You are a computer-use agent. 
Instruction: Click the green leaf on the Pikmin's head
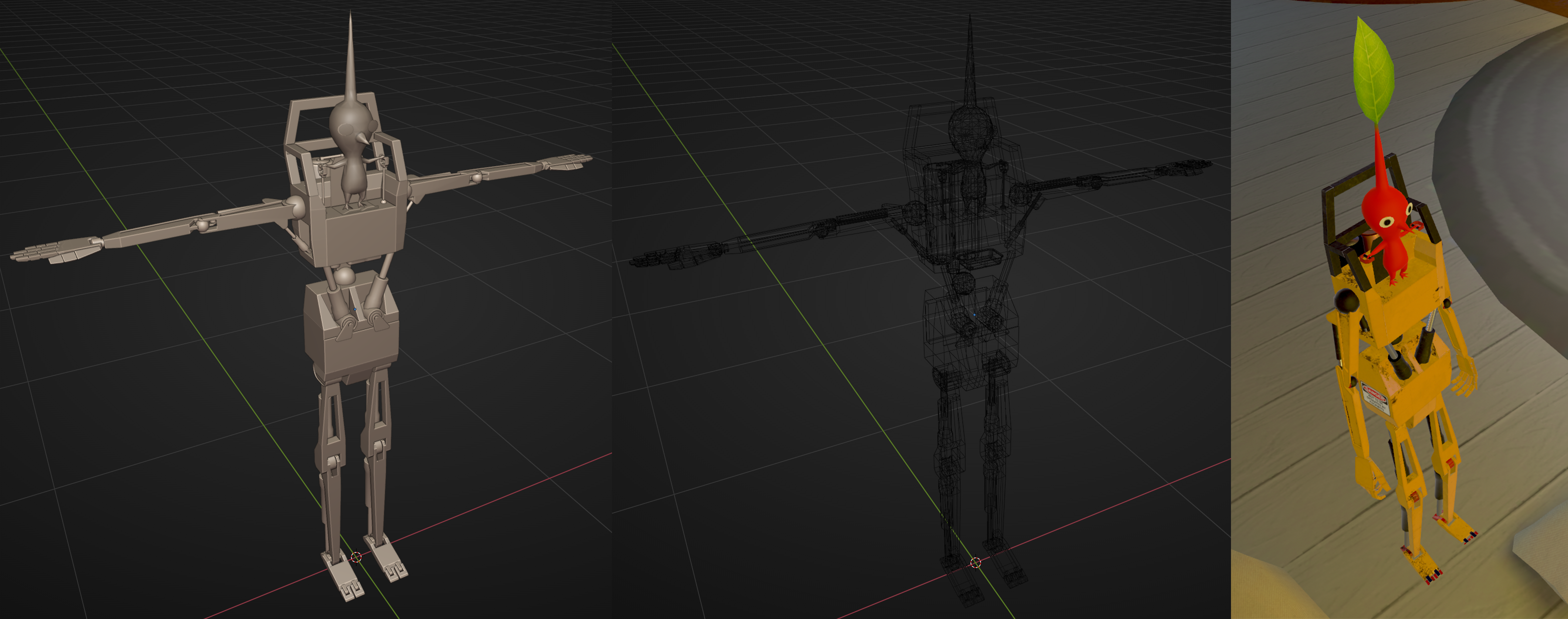(x=1374, y=70)
